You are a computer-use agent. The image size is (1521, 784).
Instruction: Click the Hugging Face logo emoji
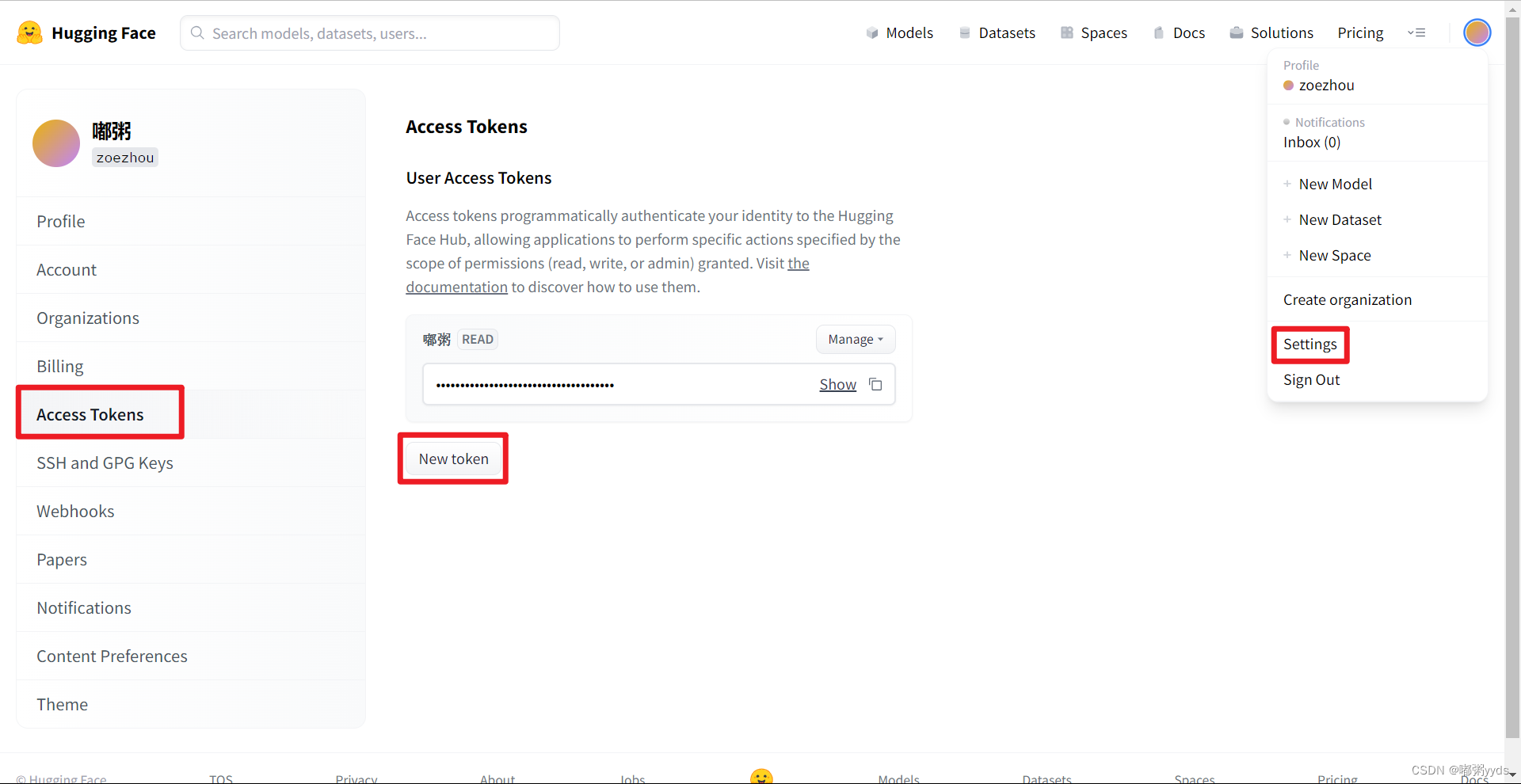(x=29, y=32)
